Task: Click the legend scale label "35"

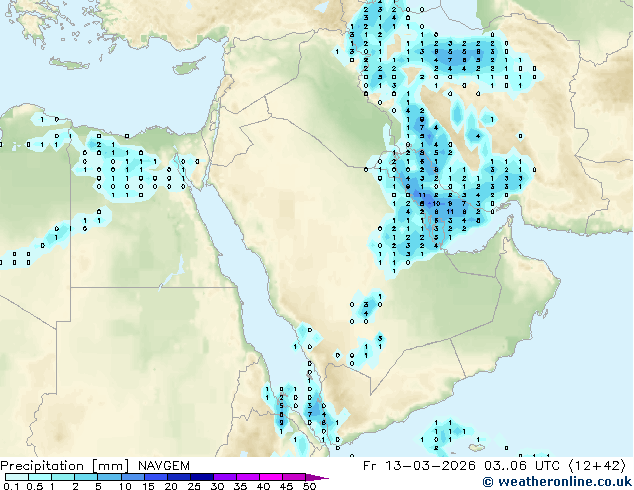Action: tap(240, 486)
